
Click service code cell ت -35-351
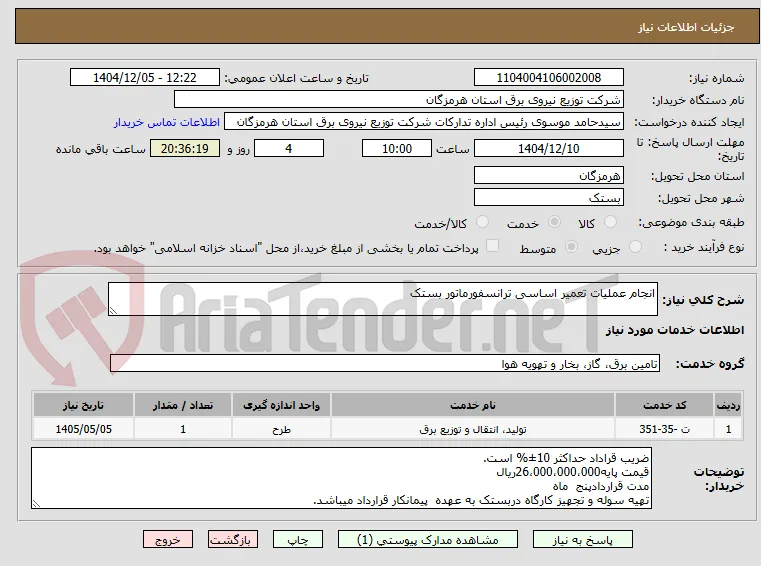pos(664,429)
